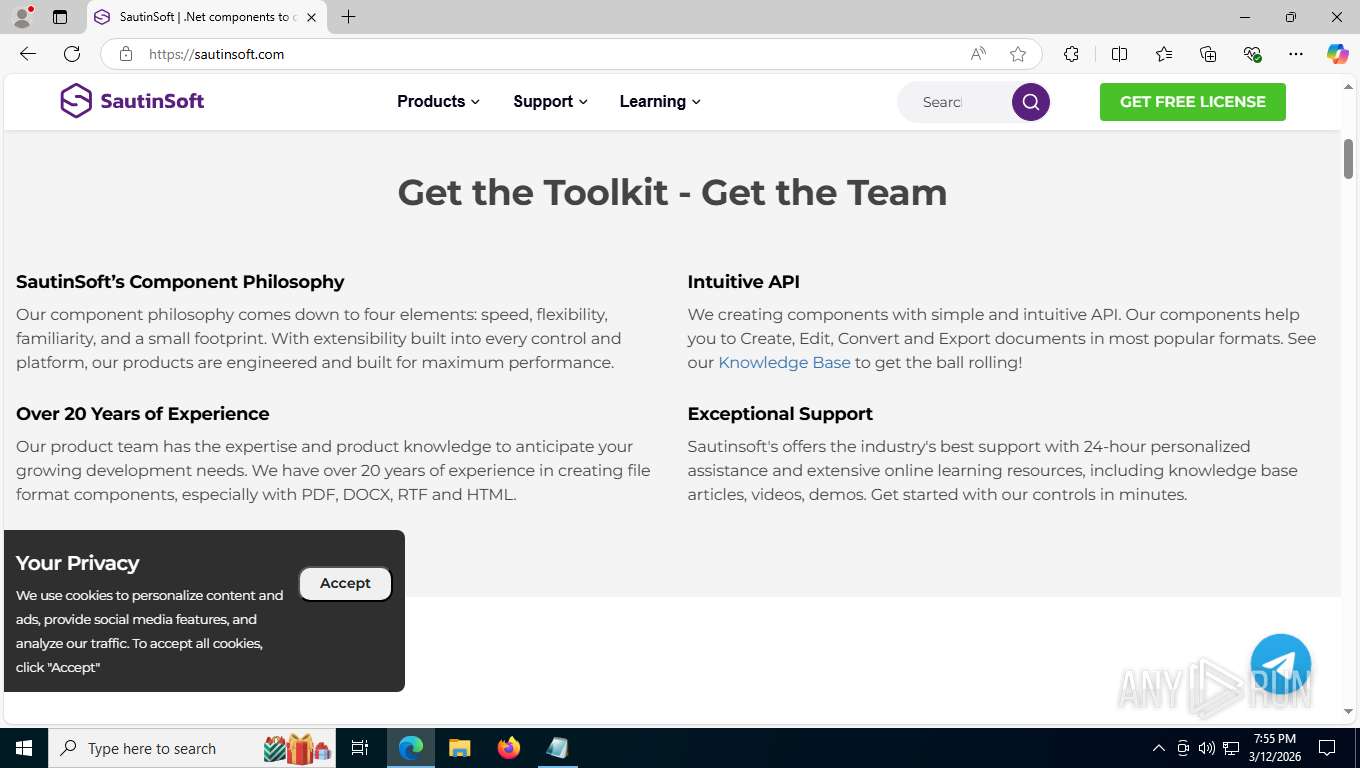The height and width of the screenshot is (768, 1360).
Task: Click GET FREE LICENSE button
Action: (1193, 102)
